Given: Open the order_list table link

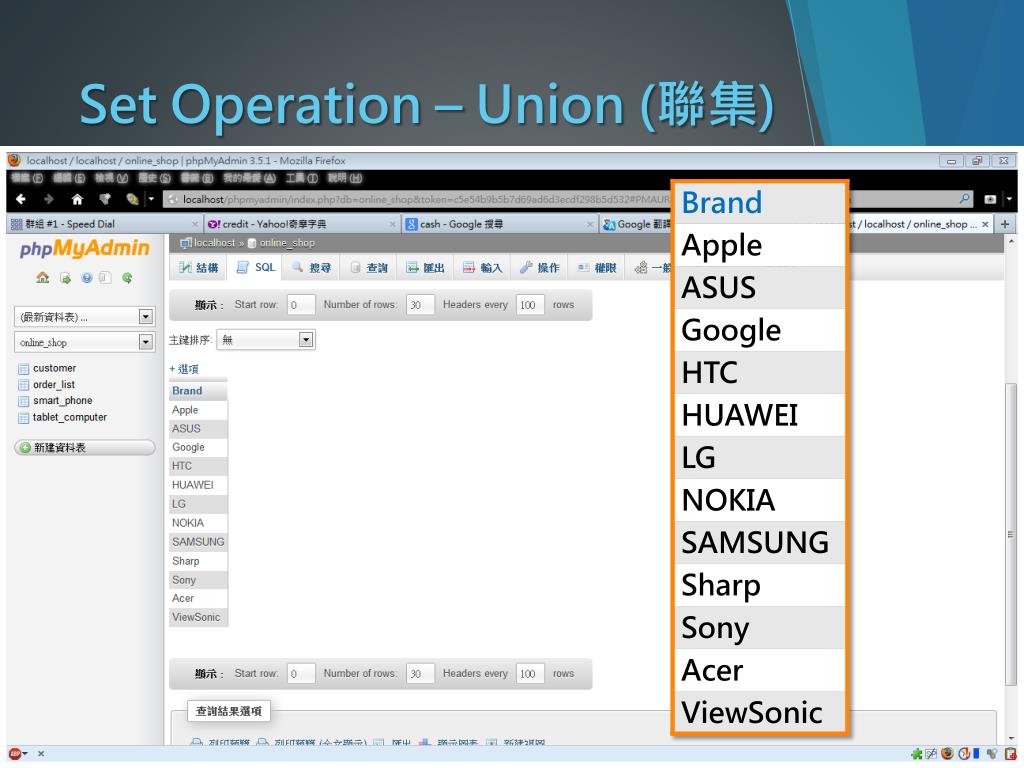Looking at the screenshot, I should point(54,385).
